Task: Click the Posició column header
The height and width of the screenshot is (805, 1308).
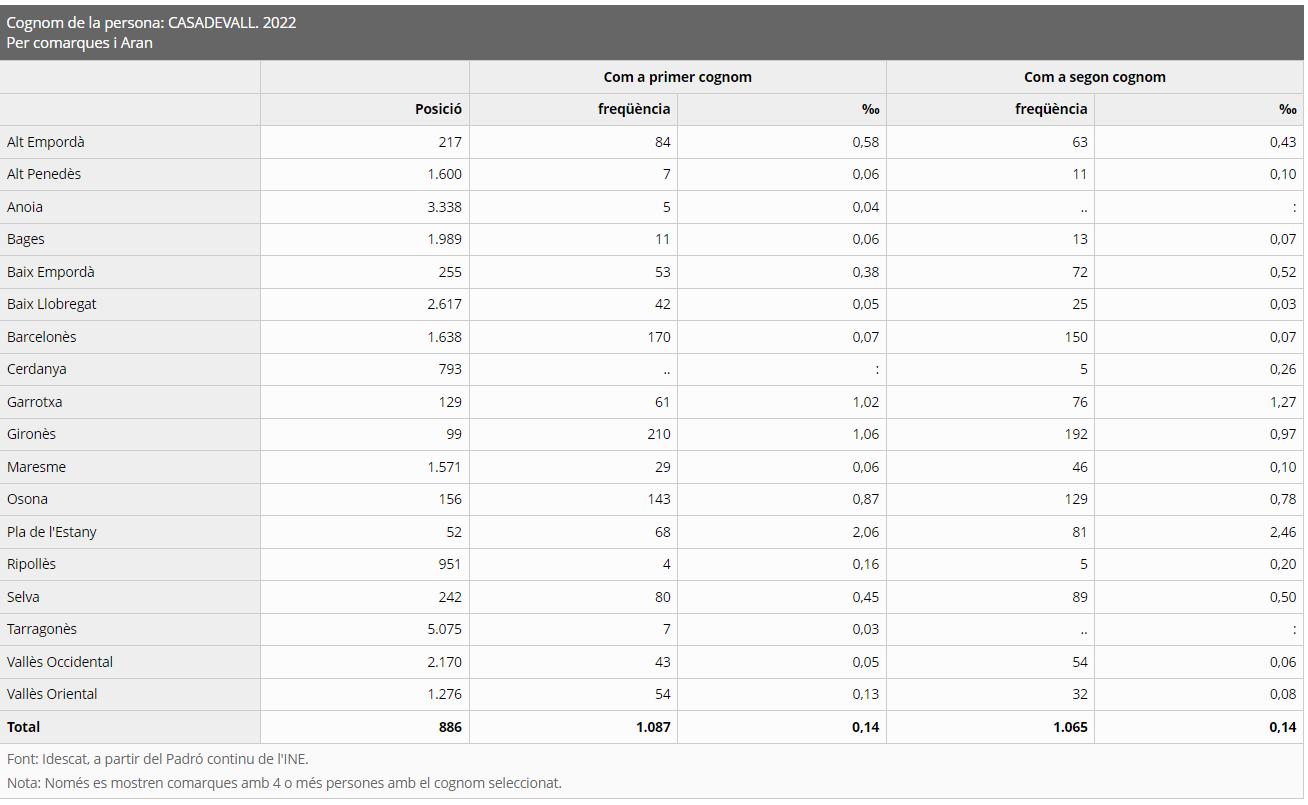Action: (438, 110)
